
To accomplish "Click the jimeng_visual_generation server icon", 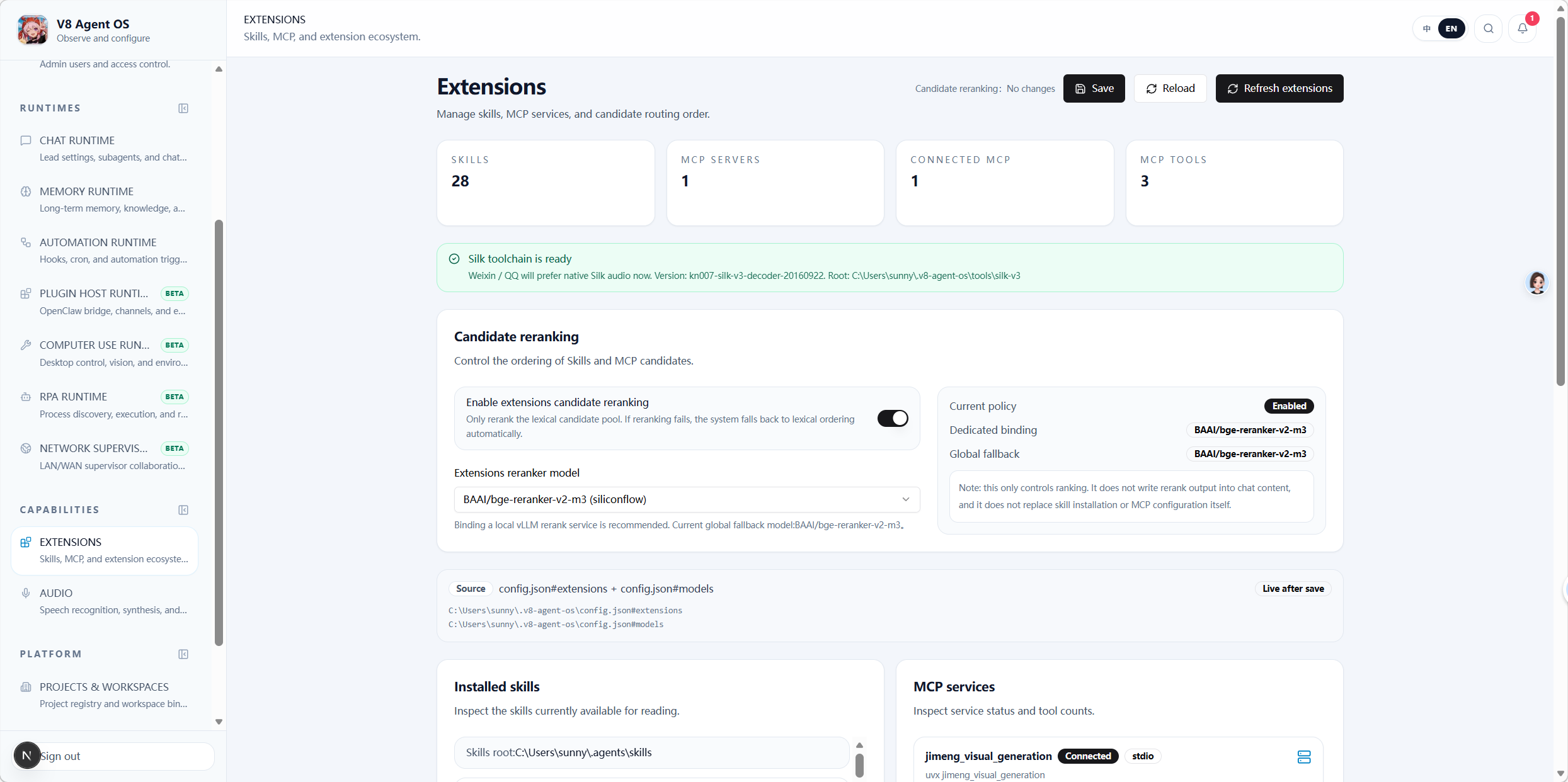I will [1303, 757].
